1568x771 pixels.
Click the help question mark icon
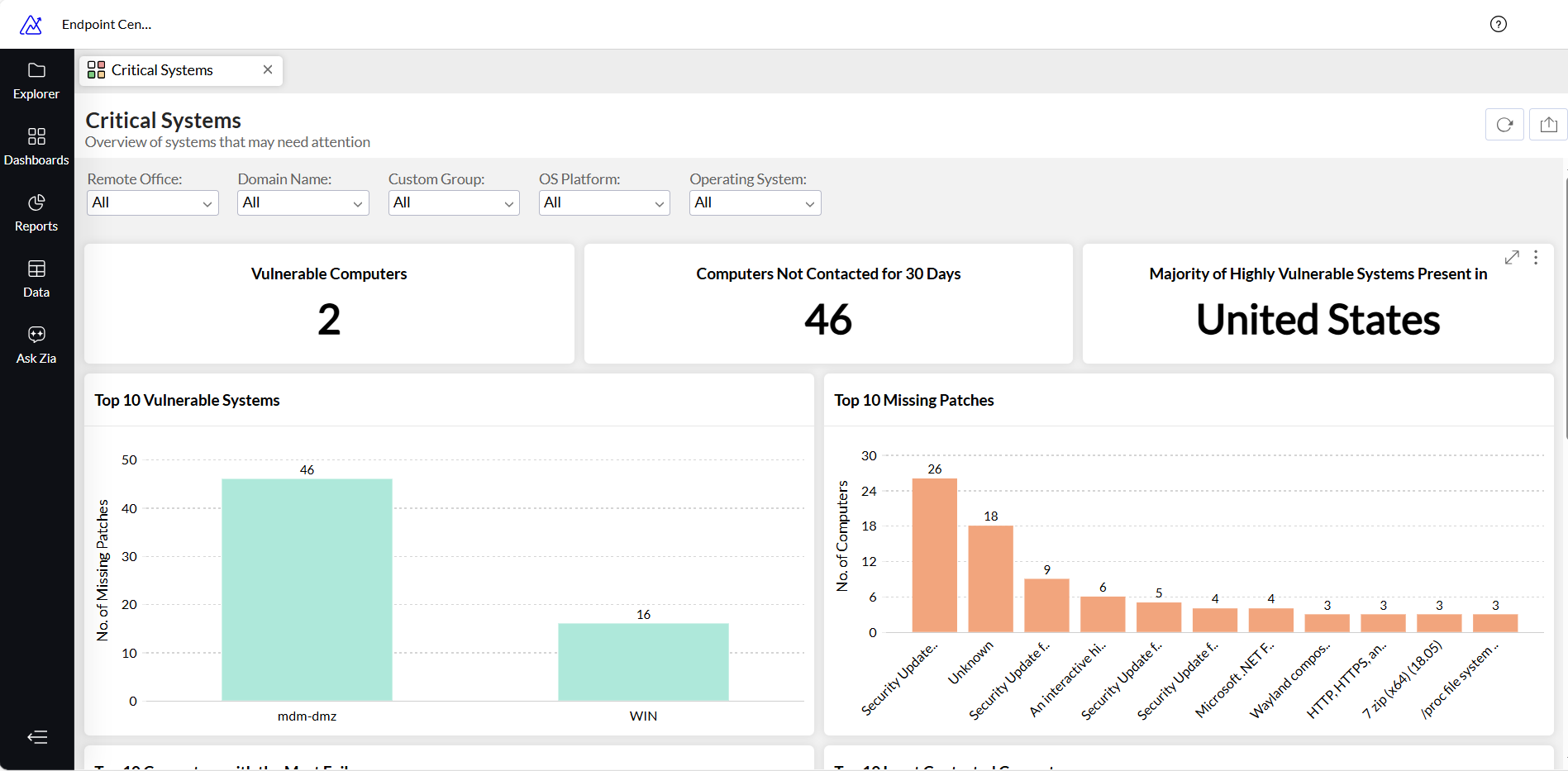pos(1498,24)
